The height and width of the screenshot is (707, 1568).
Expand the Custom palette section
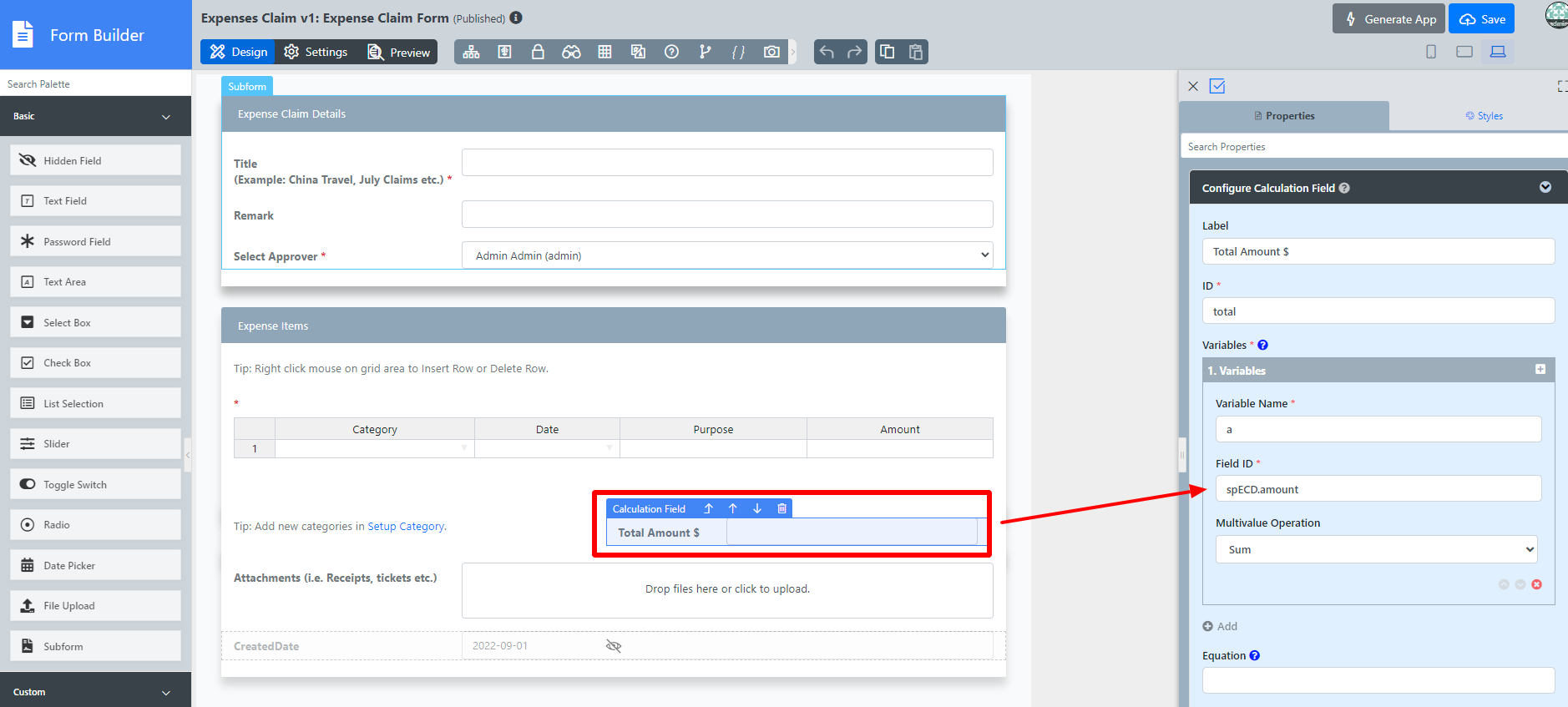click(x=95, y=692)
